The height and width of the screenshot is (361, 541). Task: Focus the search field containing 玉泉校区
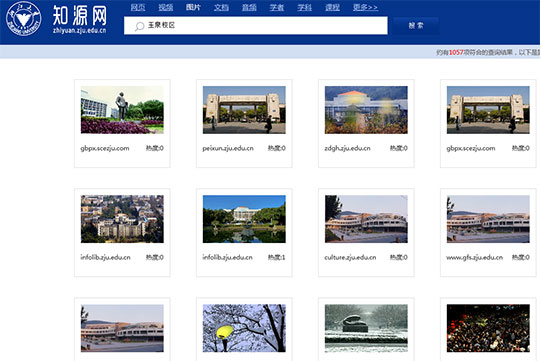point(256,26)
